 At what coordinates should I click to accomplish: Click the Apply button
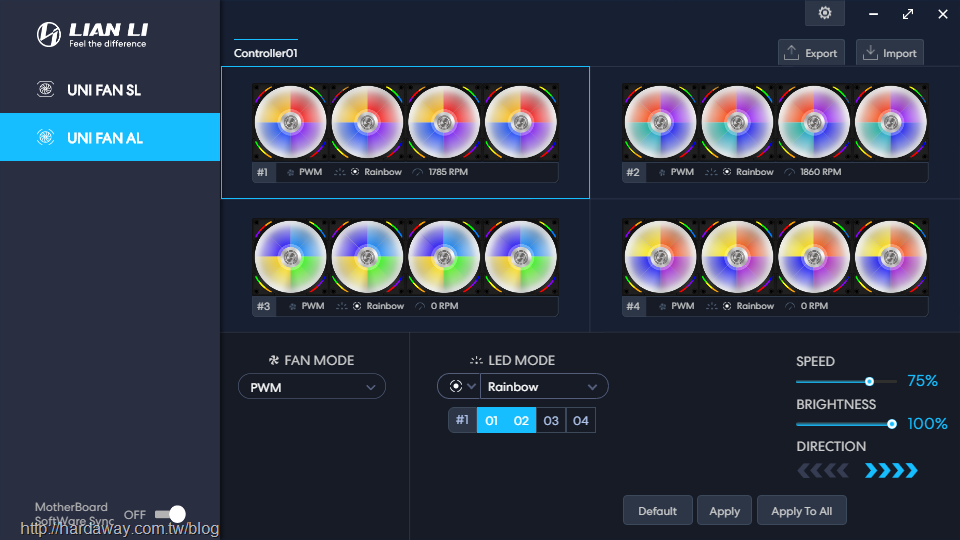pos(724,511)
